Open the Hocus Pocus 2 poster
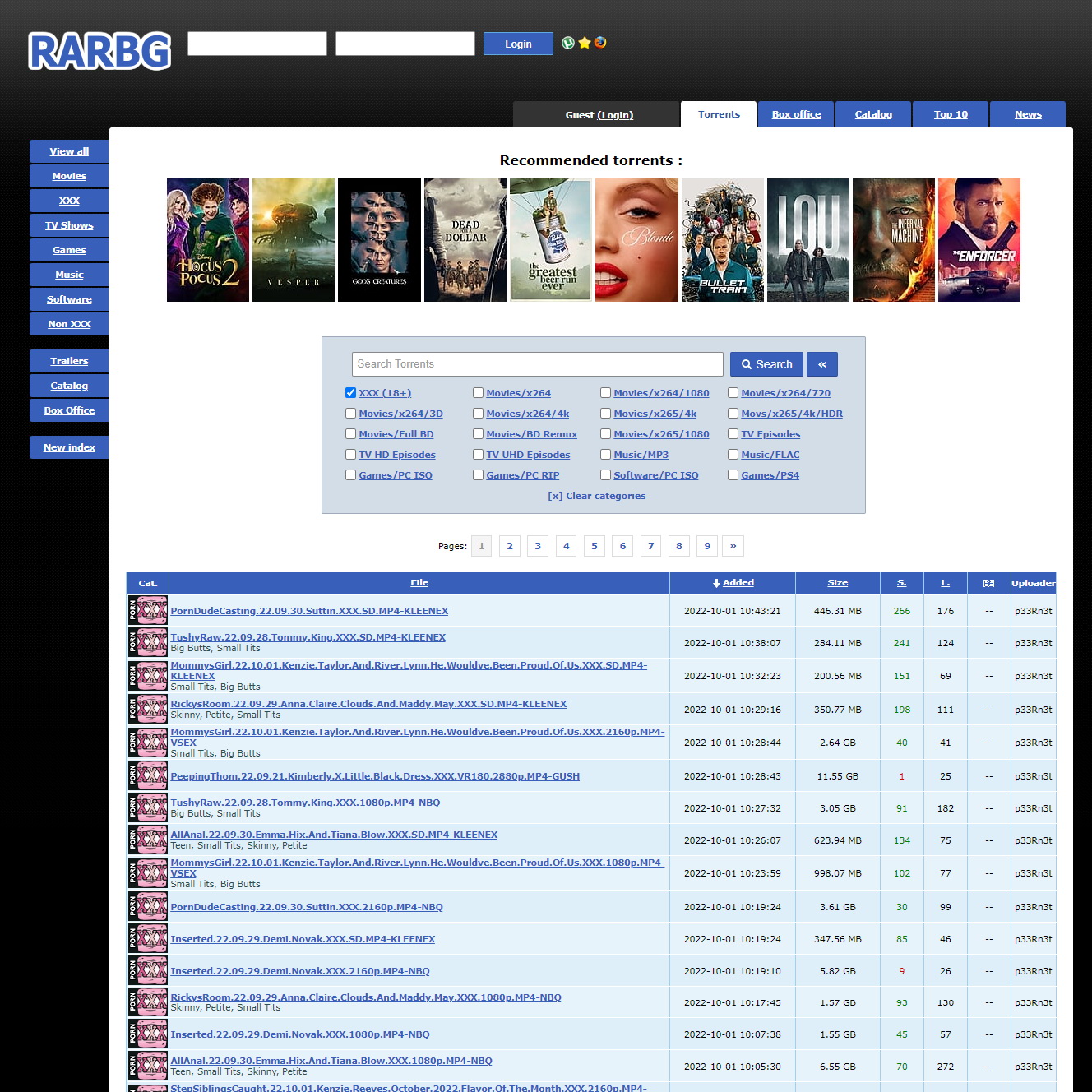The width and height of the screenshot is (1092, 1092). (x=208, y=240)
